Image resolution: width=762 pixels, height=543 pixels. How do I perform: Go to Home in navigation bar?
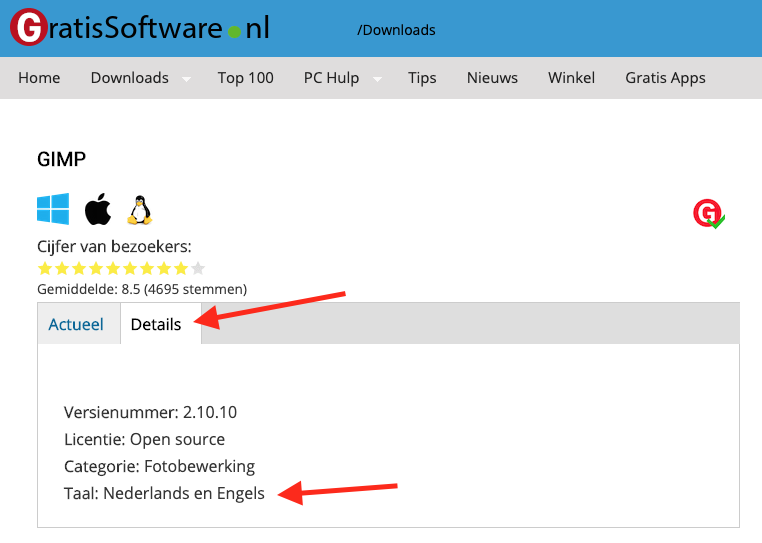pyautogui.click(x=39, y=78)
